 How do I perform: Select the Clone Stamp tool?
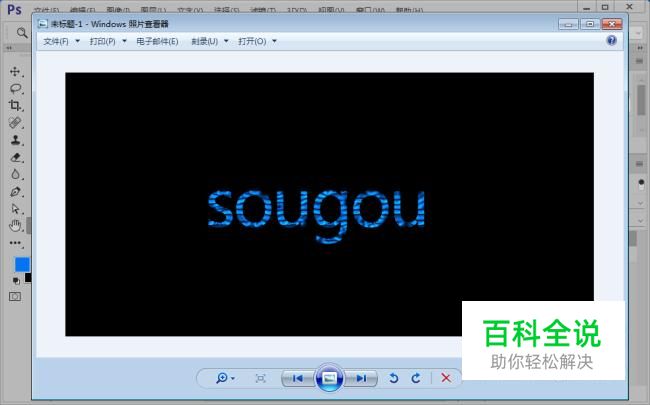tap(15, 140)
